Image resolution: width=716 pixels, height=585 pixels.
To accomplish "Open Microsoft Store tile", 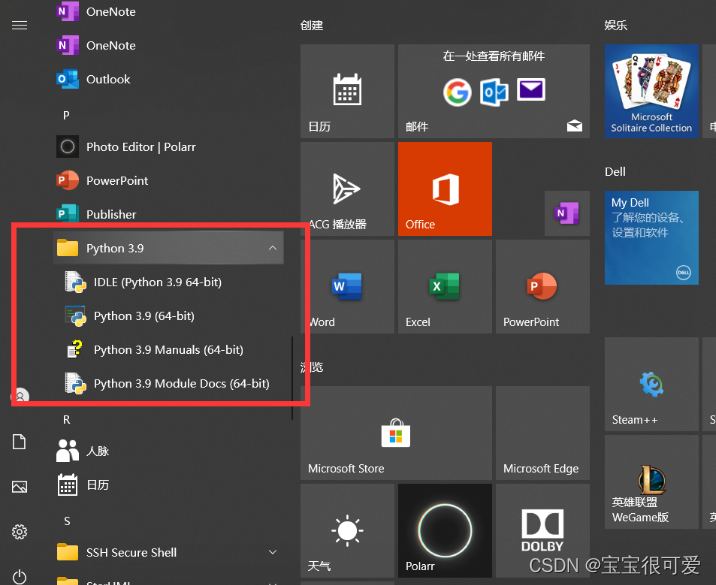I will (x=396, y=433).
